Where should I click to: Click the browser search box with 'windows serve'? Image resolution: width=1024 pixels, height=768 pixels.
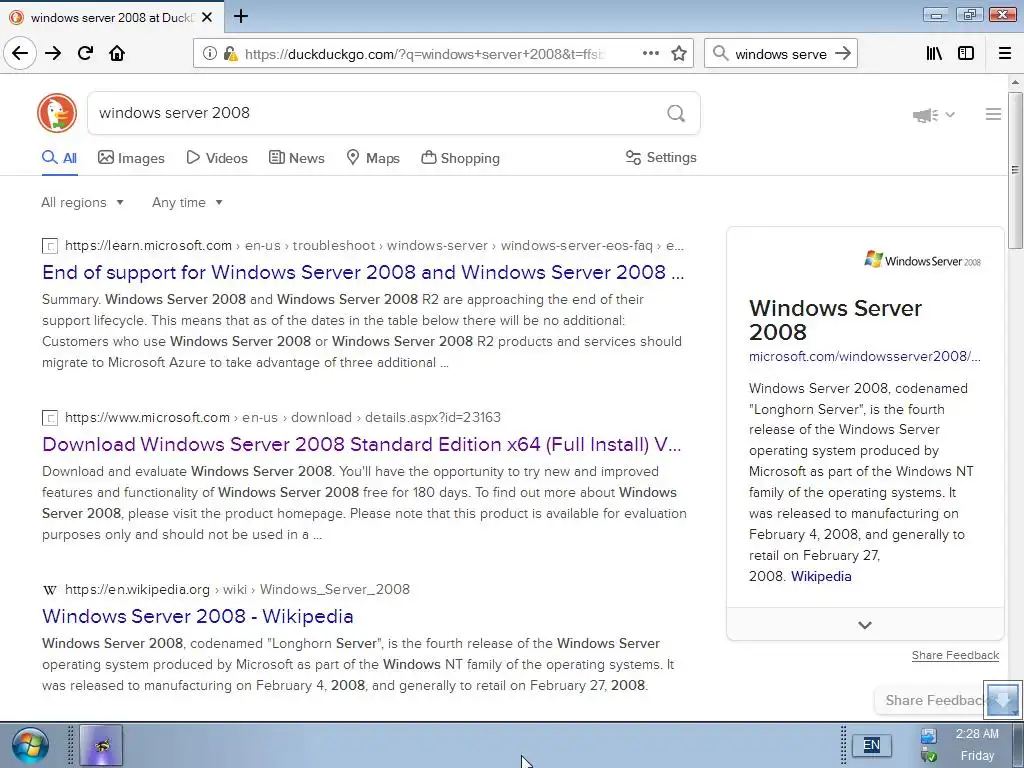tap(780, 54)
